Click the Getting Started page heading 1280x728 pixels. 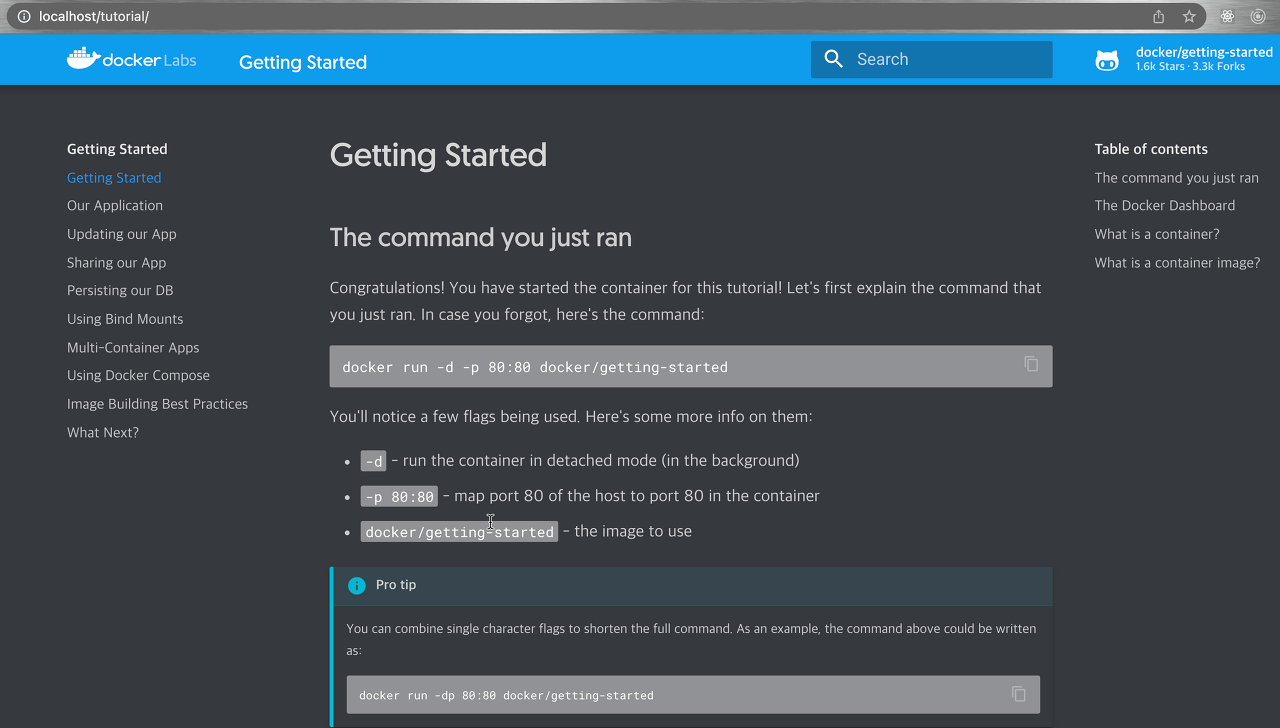coord(438,155)
